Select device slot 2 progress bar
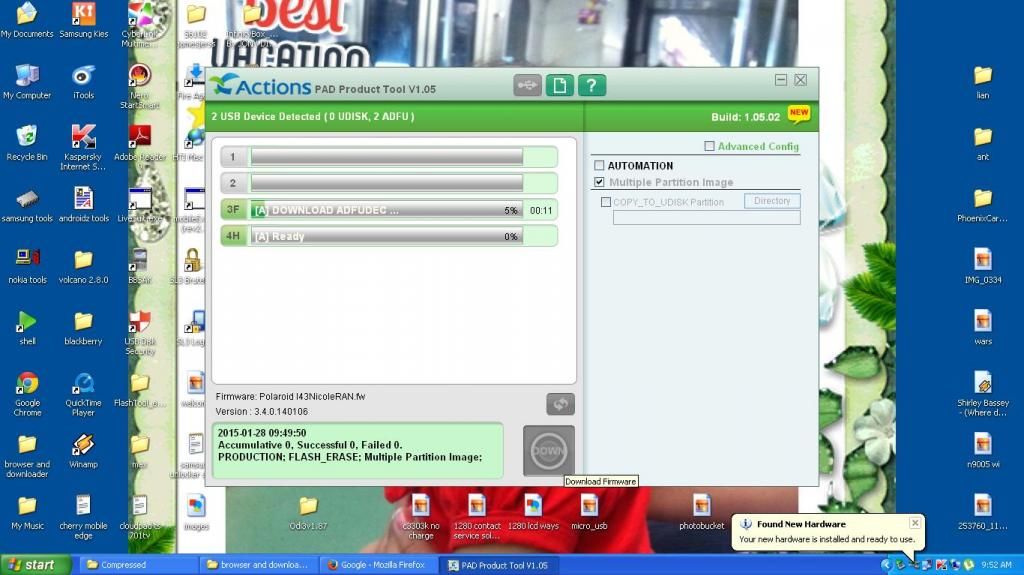 point(389,183)
